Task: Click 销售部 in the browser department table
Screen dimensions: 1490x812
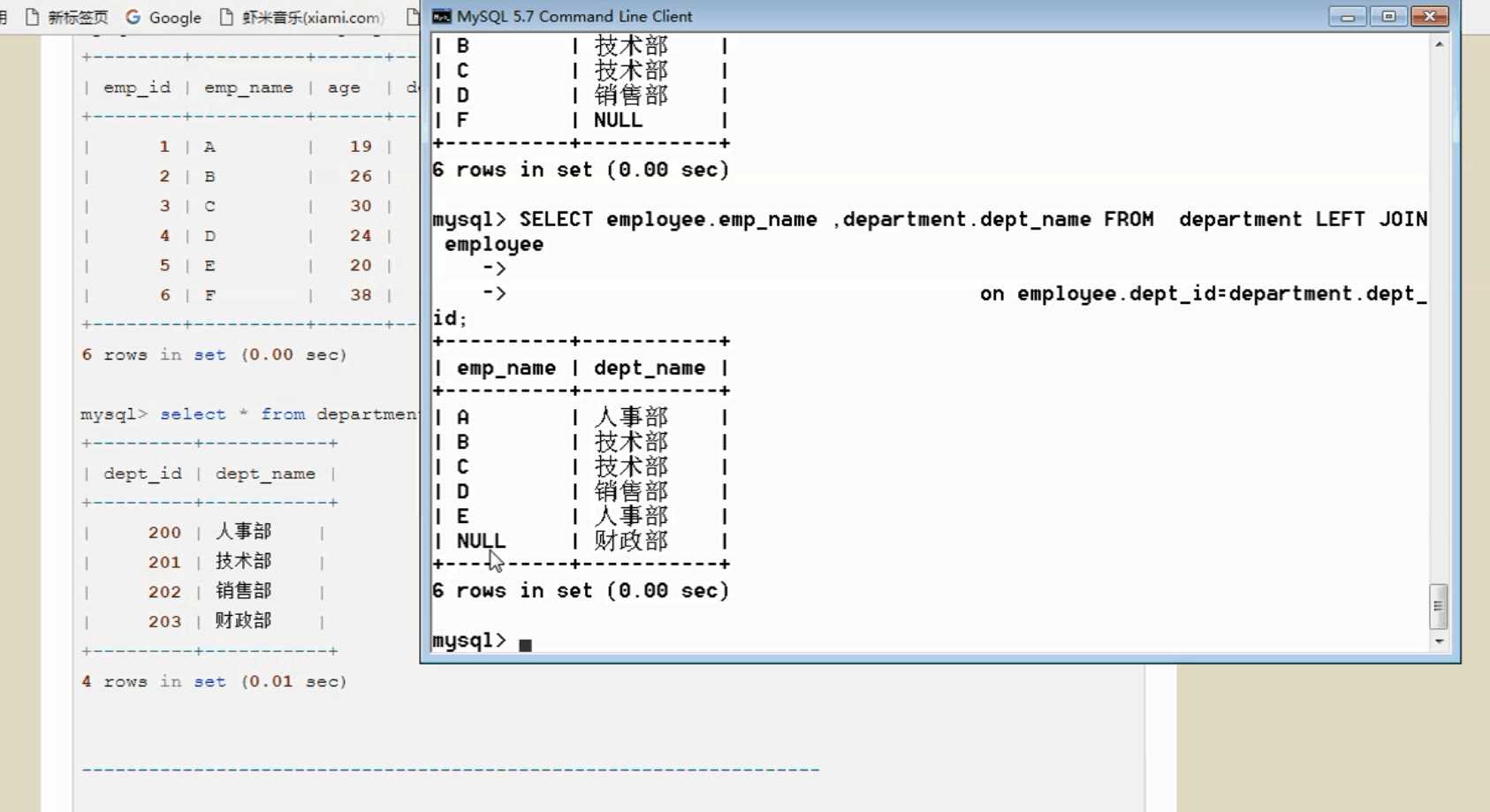Action: pos(243,591)
